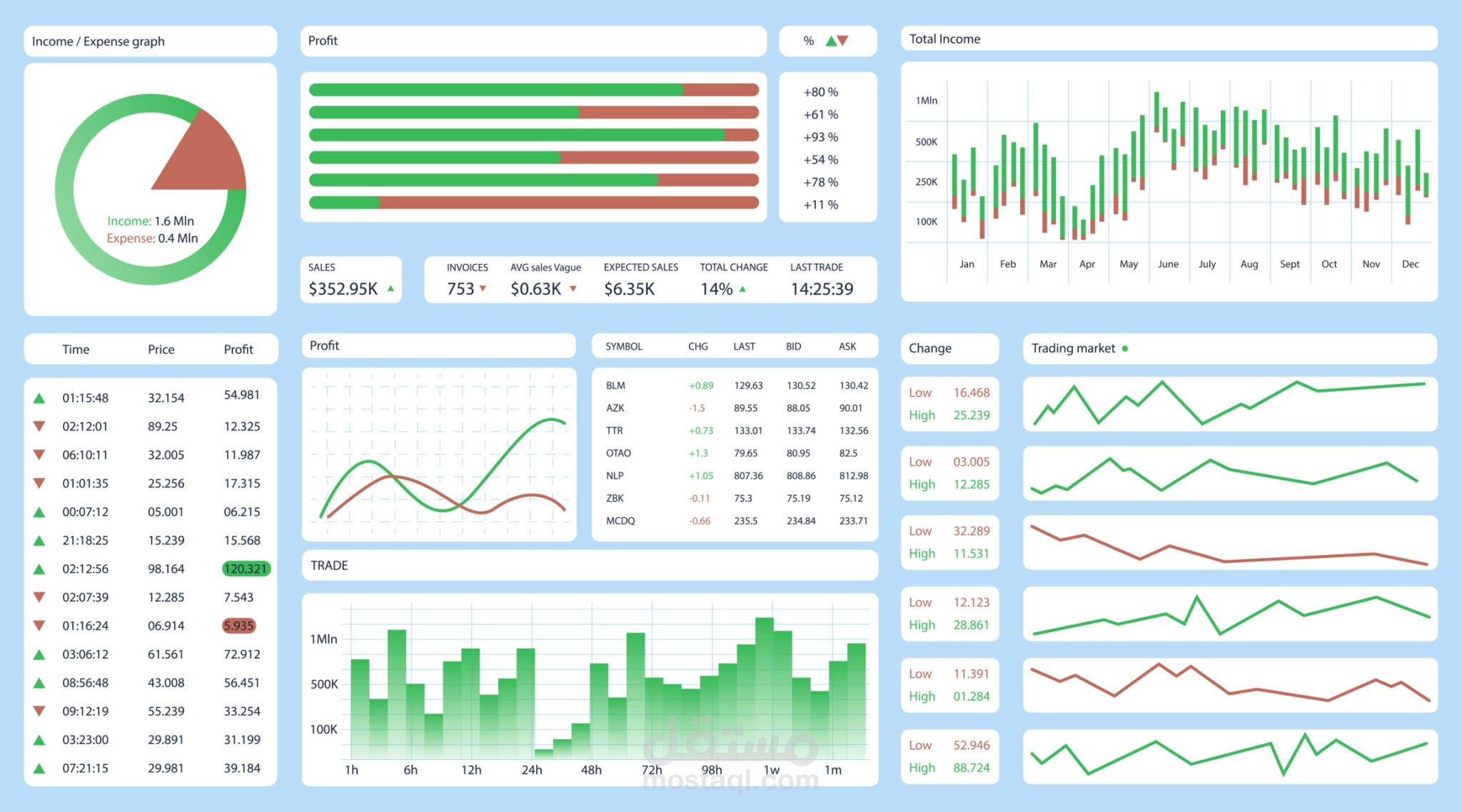Click the green up triangle next to the % header
This screenshot has width=1462, height=812.
click(832, 41)
